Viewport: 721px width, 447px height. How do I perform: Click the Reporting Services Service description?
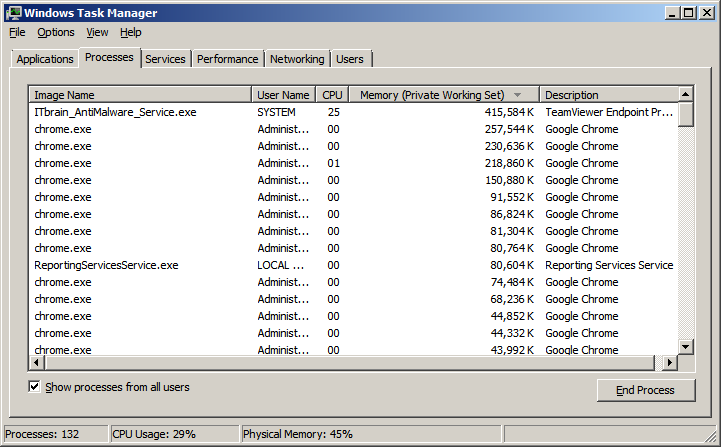point(609,265)
